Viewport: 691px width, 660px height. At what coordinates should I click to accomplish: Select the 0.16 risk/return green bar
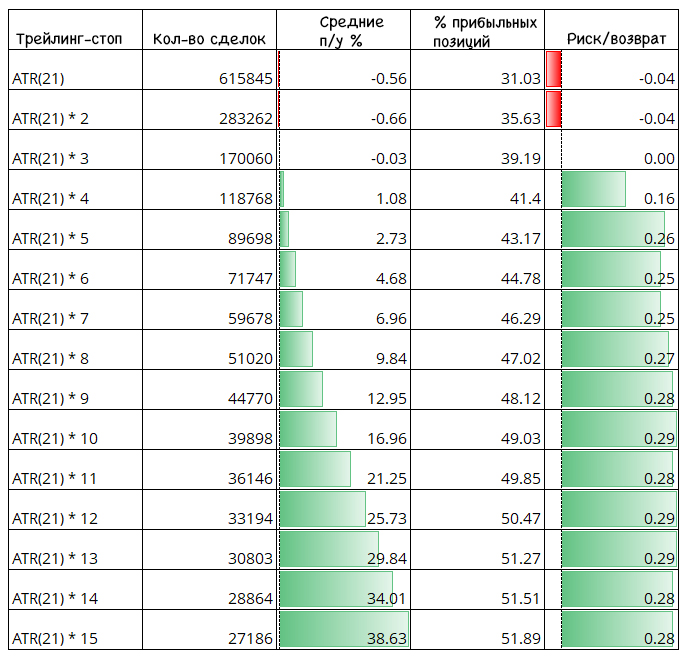coord(594,189)
